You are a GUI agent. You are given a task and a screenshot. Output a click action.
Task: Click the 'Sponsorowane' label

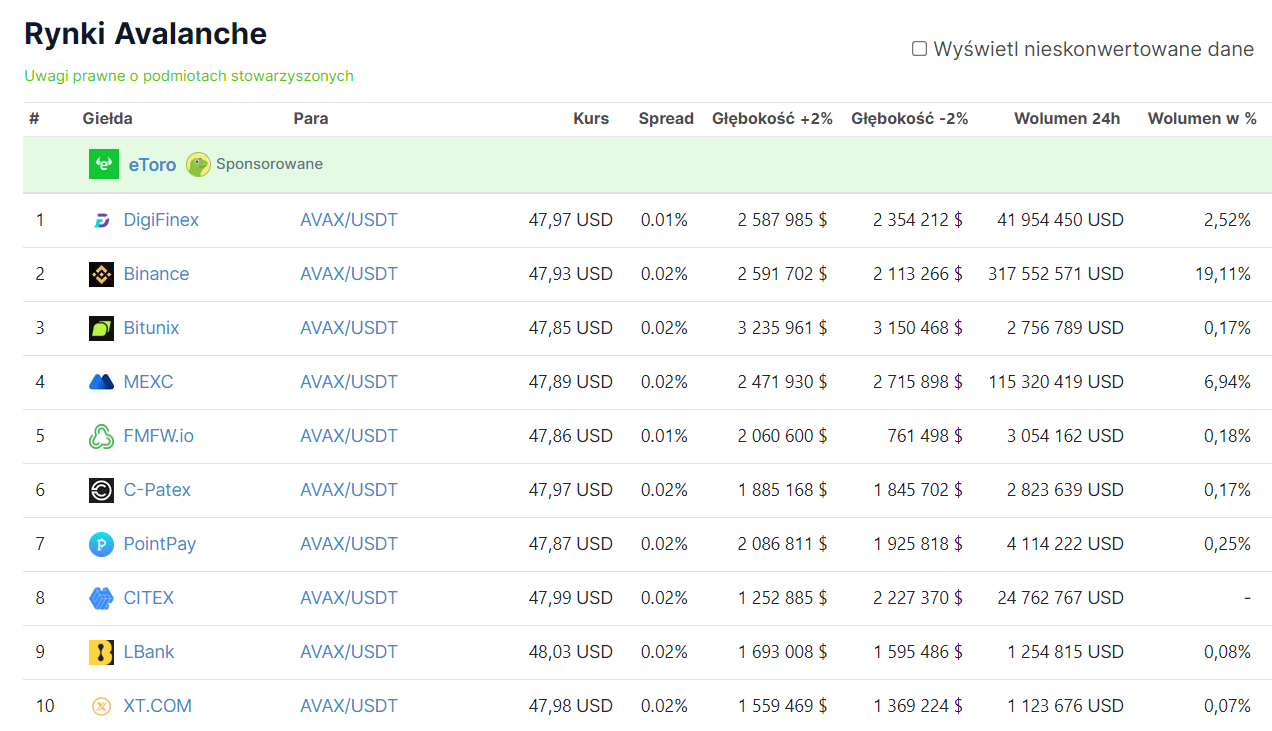(x=269, y=164)
